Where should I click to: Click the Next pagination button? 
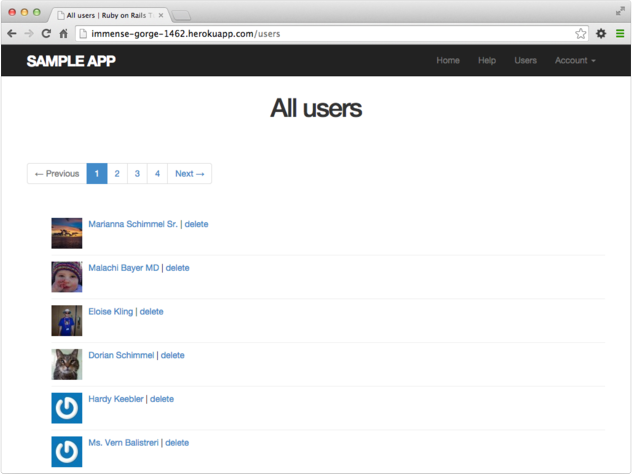[x=189, y=173]
